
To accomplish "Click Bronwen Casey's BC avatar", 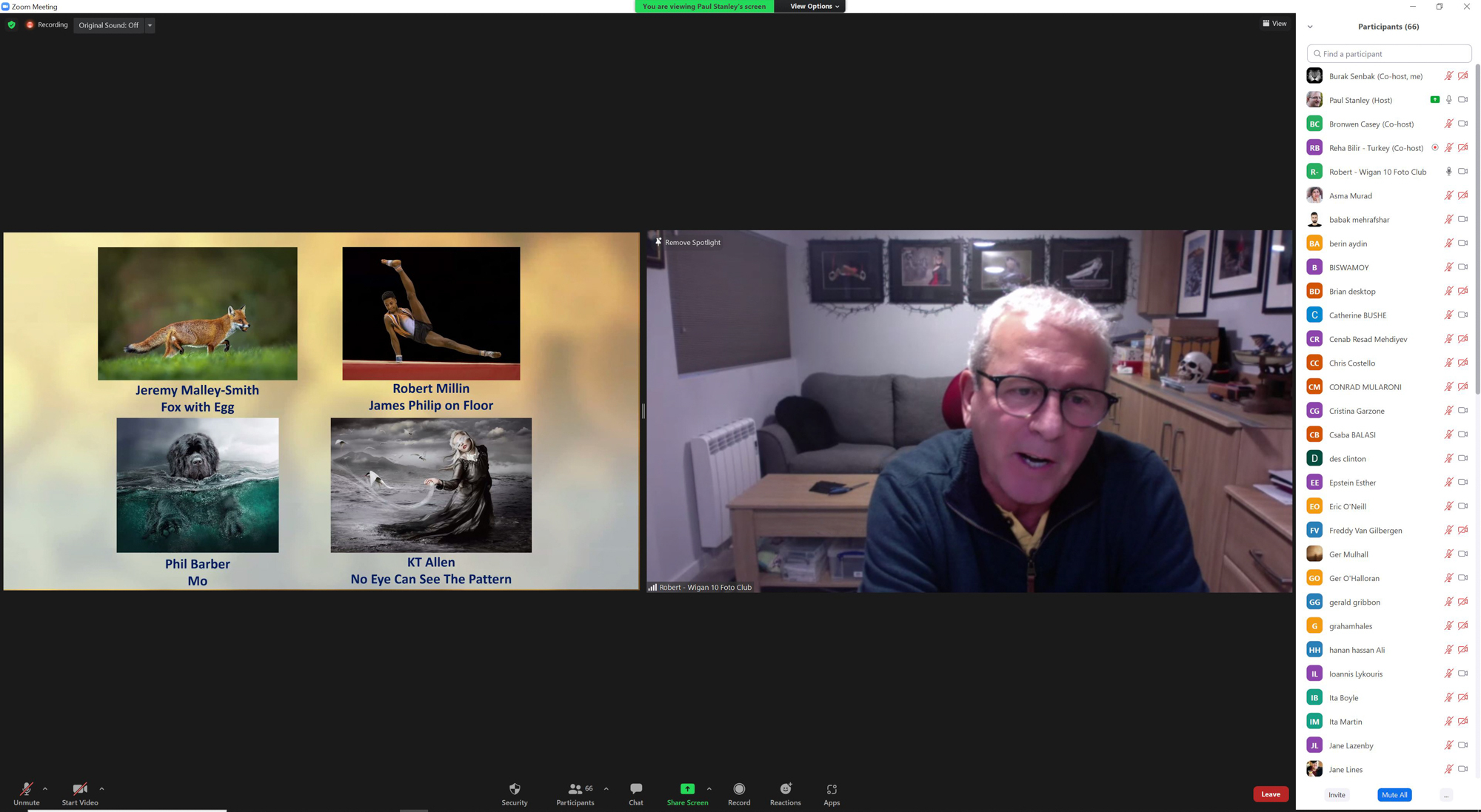I will pyautogui.click(x=1314, y=124).
